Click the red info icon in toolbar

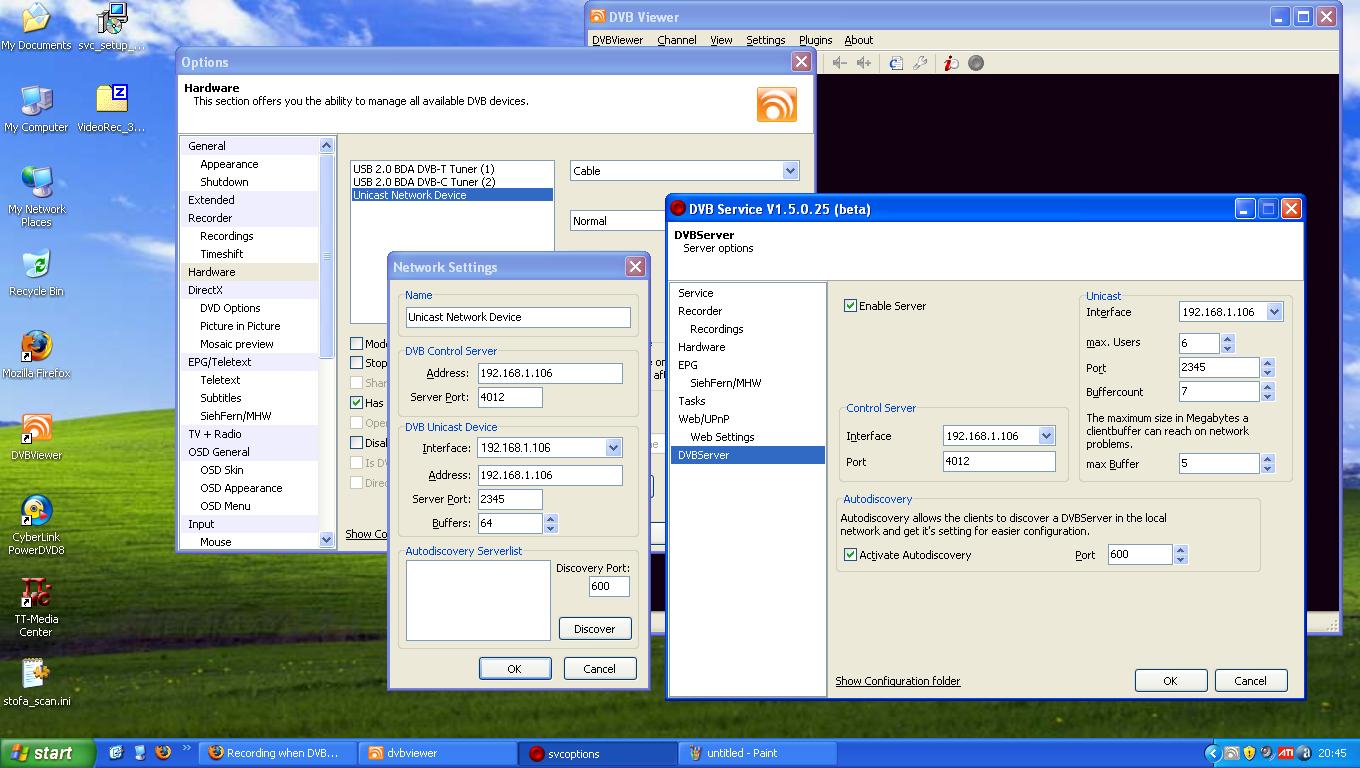point(950,63)
